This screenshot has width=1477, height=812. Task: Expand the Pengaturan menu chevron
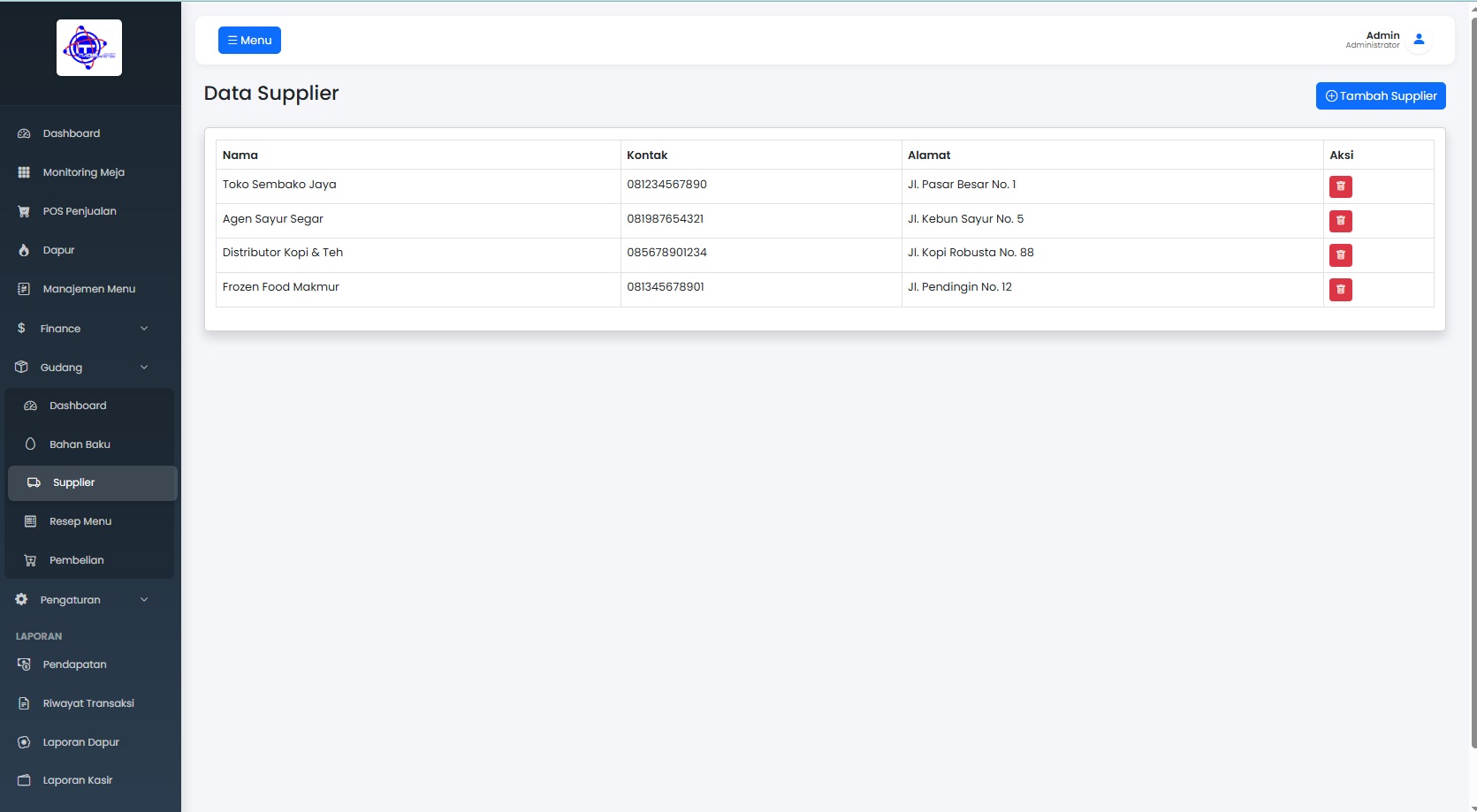(x=144, y=600)
